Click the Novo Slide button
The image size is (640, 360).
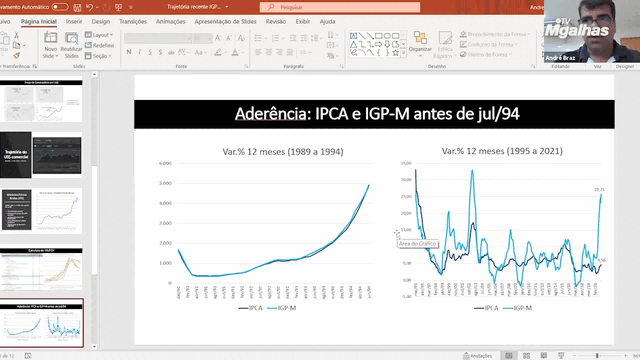tap(51, 45)
